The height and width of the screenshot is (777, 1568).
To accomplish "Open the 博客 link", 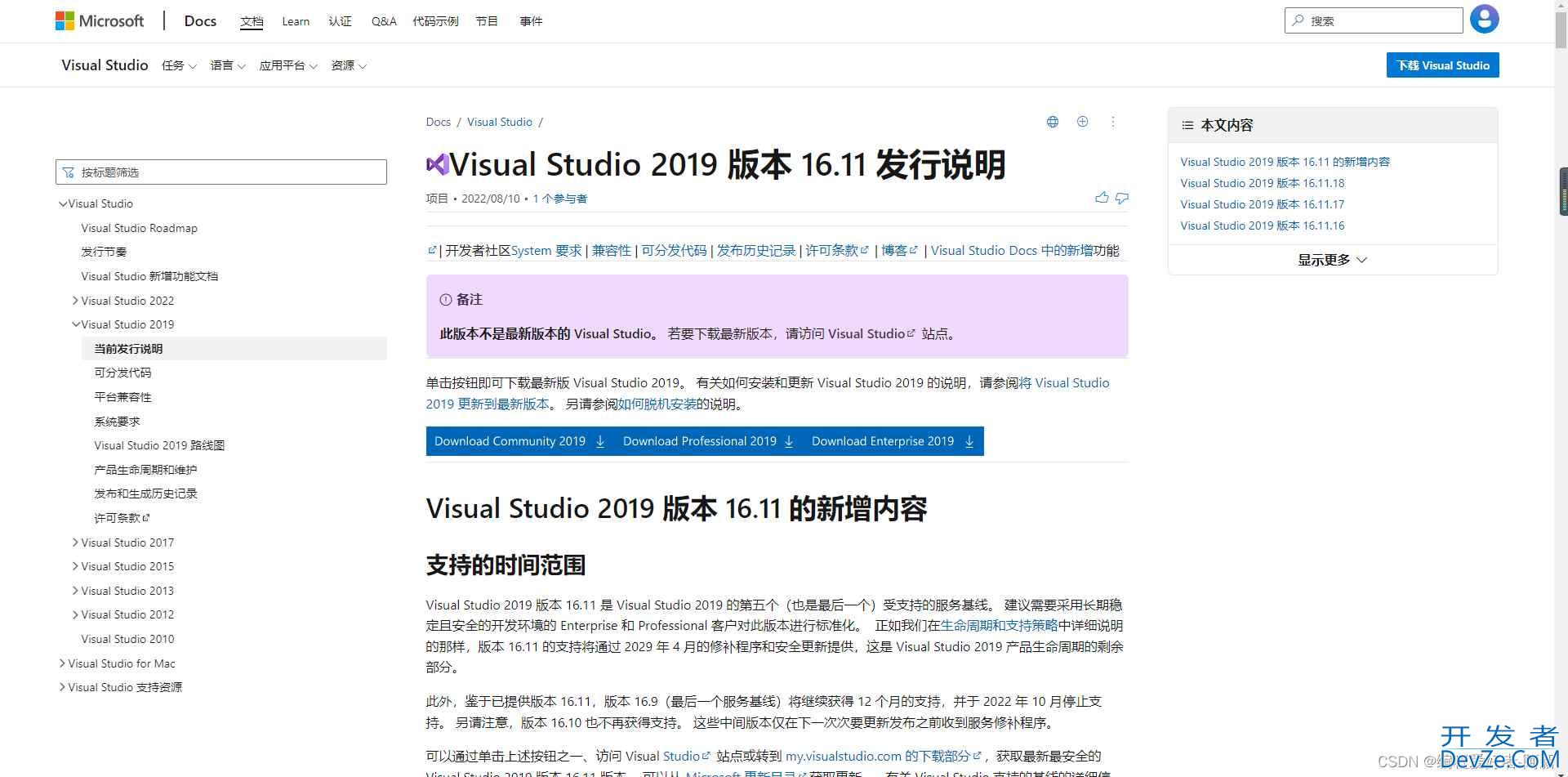I will coord(899,250).
